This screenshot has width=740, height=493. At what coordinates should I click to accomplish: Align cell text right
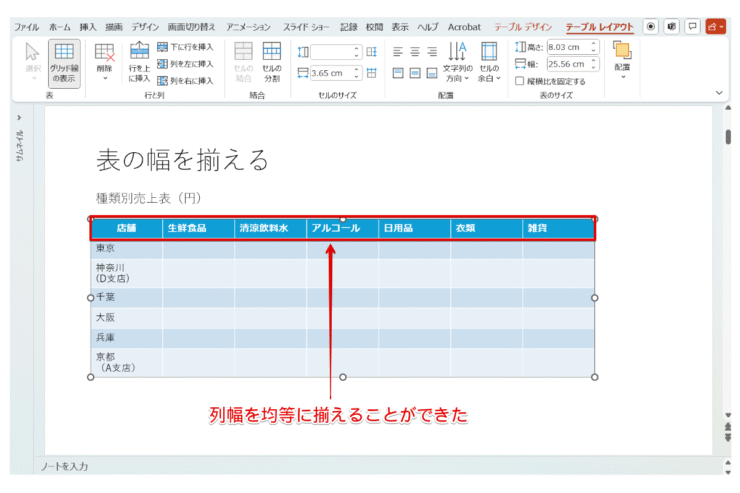(x=432, y=51)
